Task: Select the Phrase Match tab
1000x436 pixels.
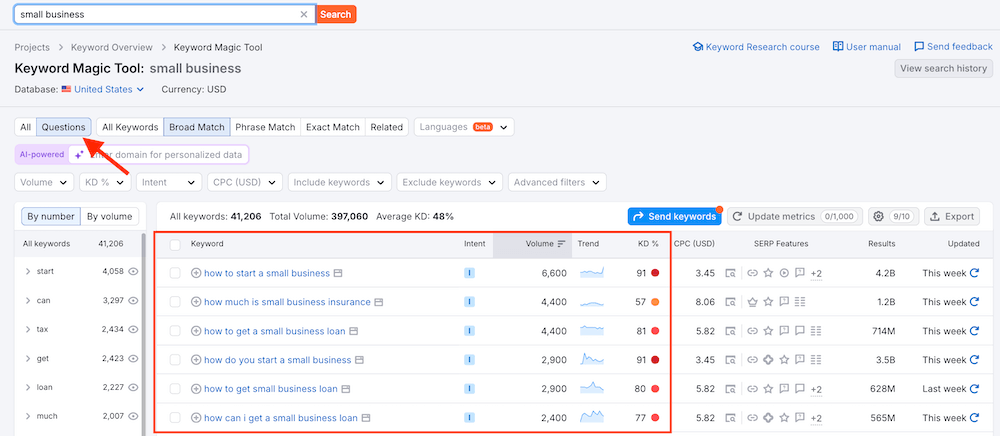Action: [265, 127]
